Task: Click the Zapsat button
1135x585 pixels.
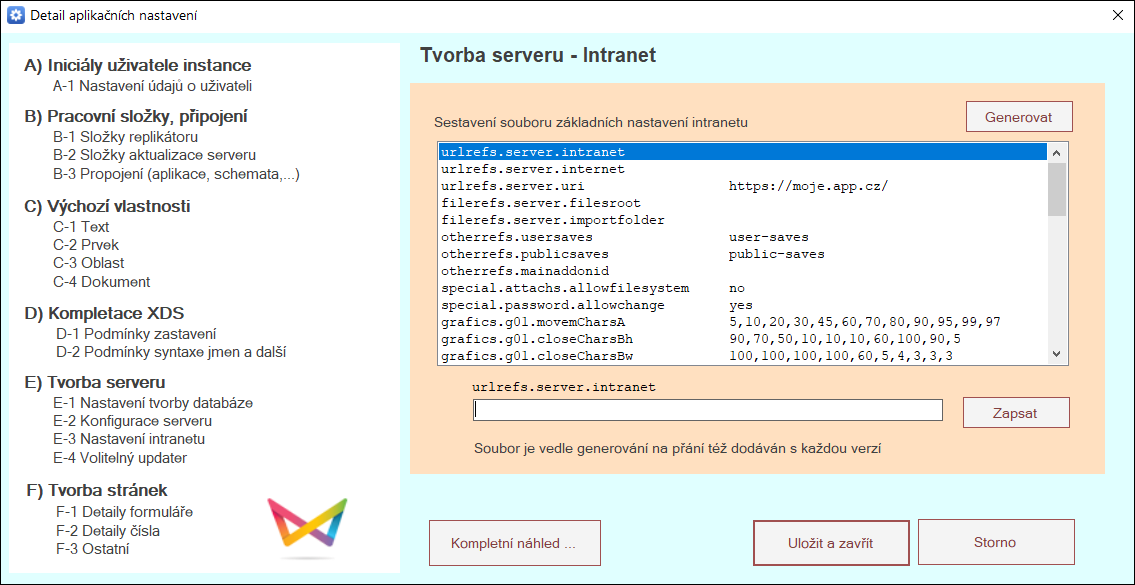Action: (x=1015, y=412)
